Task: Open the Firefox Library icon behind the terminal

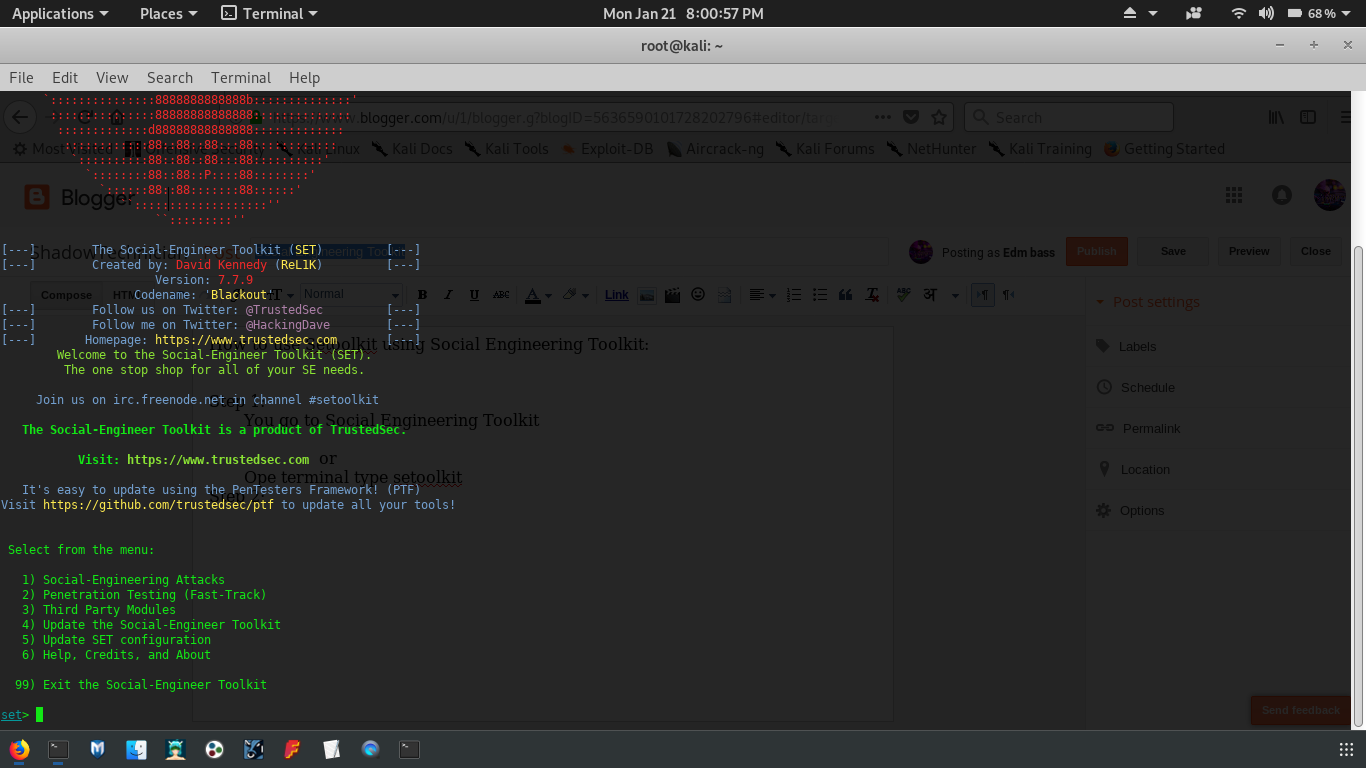Action: (x=1276, y=117)
